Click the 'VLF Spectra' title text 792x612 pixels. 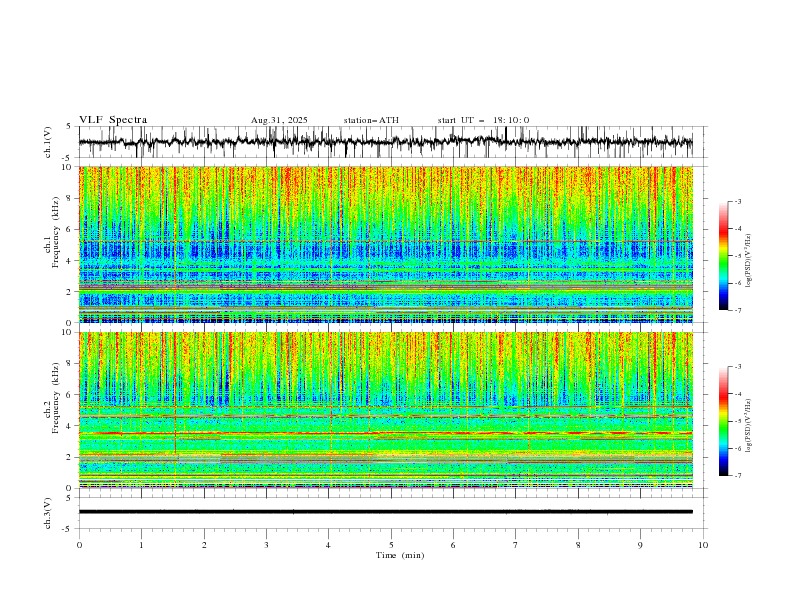click(x=113, y=120)
